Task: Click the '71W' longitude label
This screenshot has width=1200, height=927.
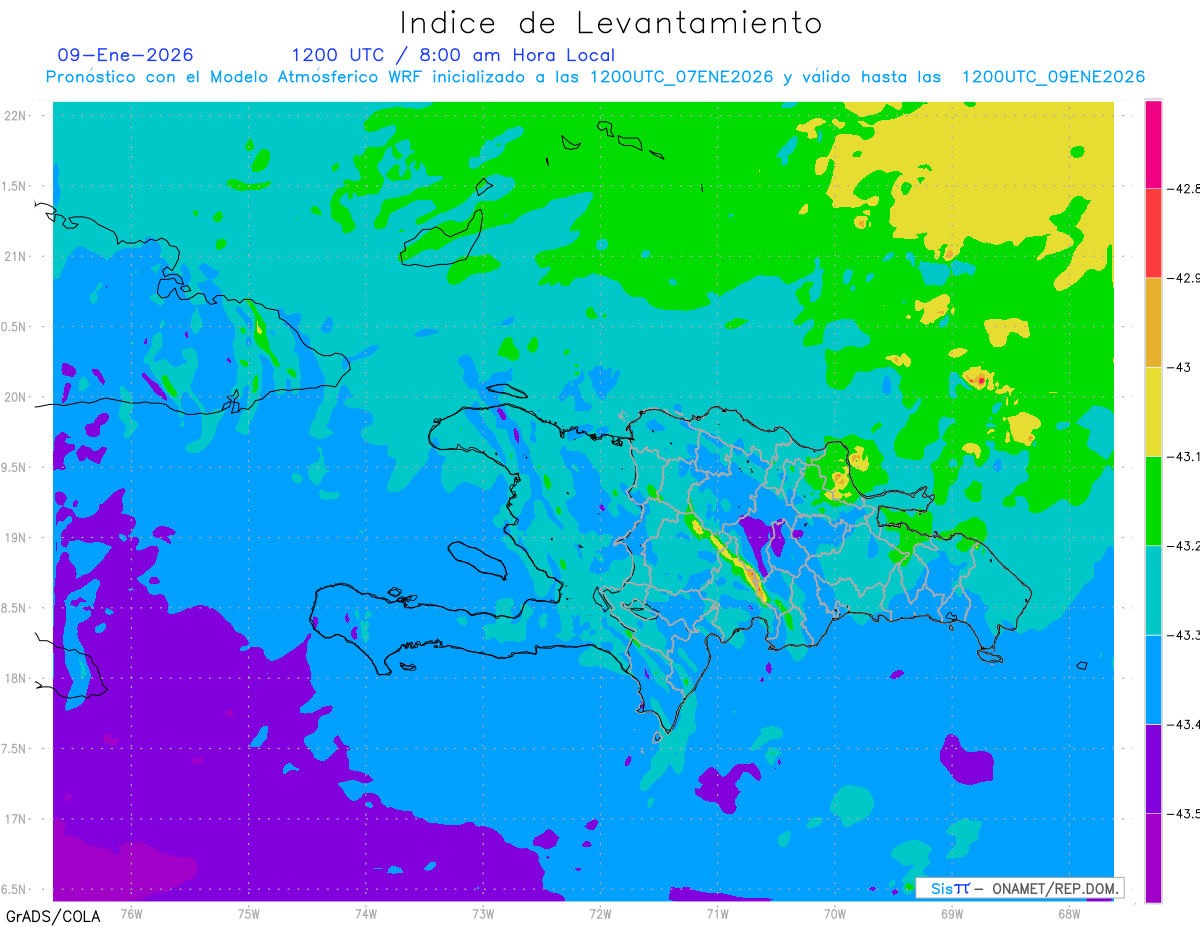Action: 717,912
